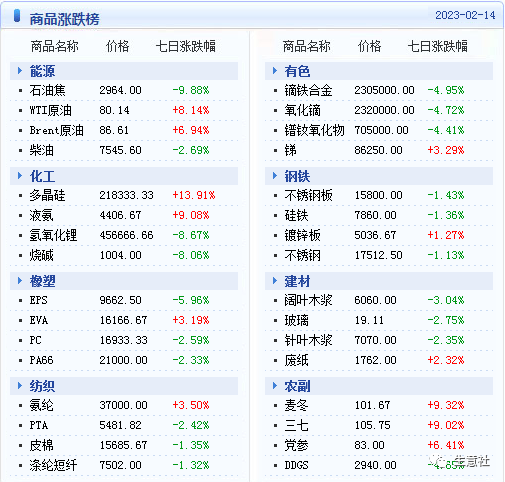Select the 党参 commodity name
The width and height of the screenshot is (505, 482).
(296, 445)
